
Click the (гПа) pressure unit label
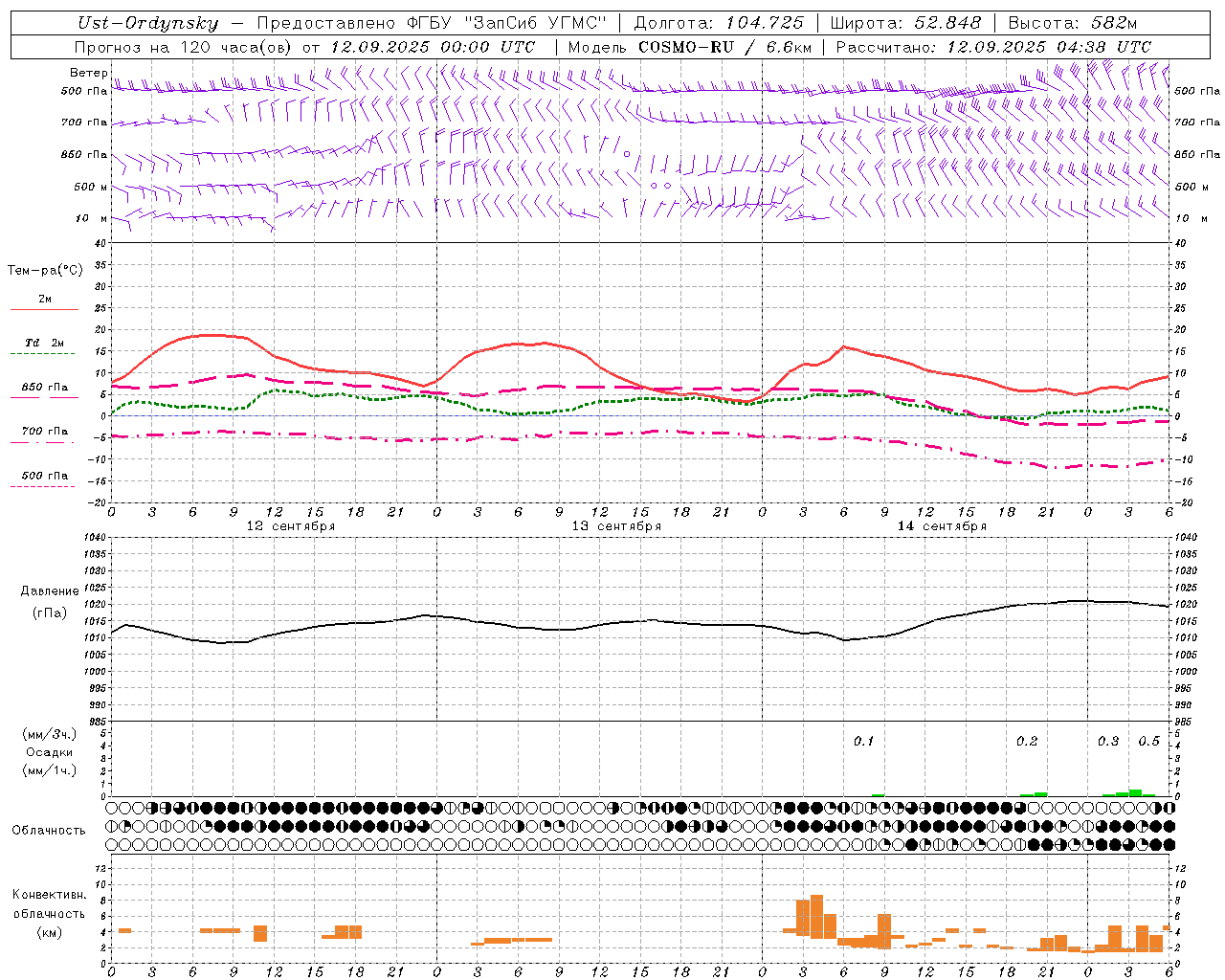50,612
